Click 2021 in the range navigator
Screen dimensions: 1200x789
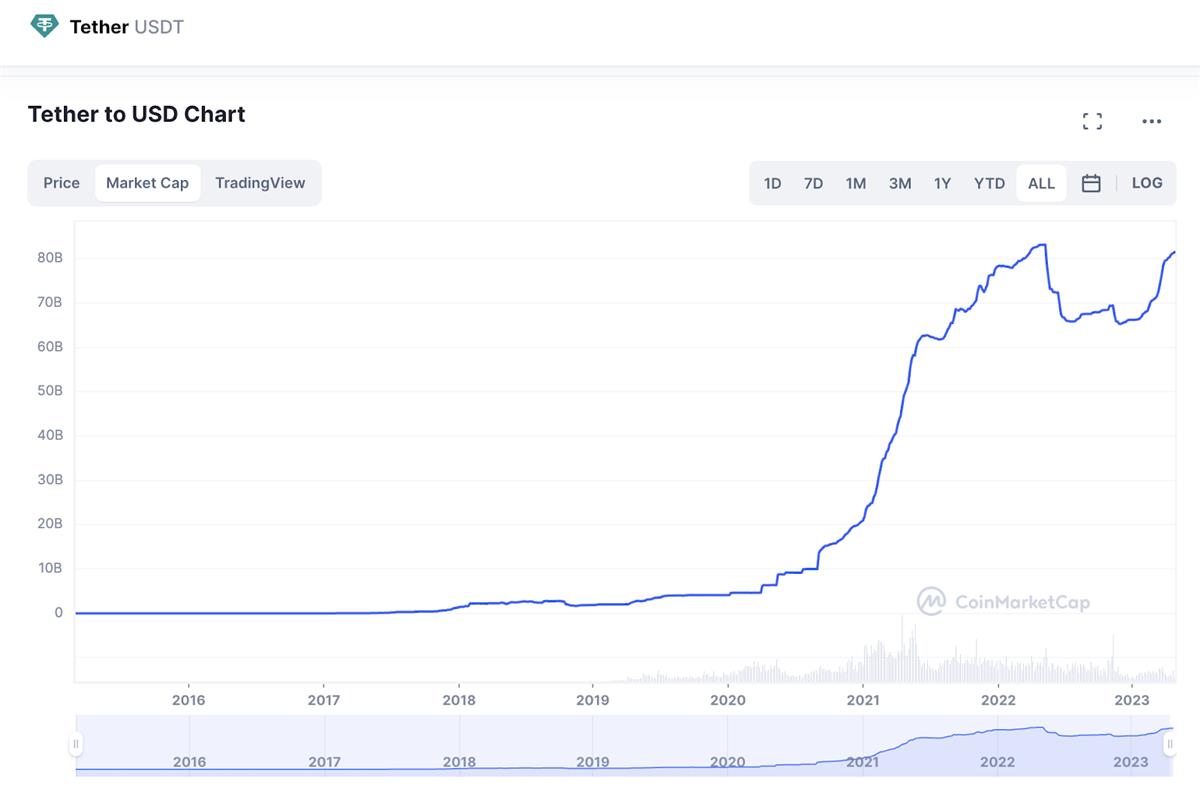863,762
